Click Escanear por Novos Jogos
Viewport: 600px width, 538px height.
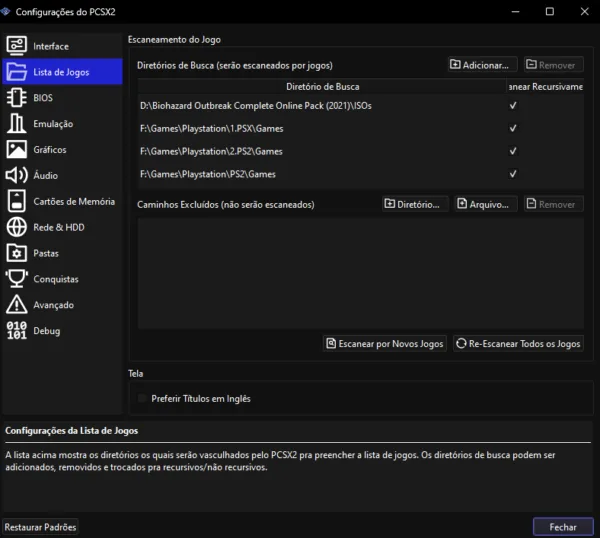tap(385, 344)
